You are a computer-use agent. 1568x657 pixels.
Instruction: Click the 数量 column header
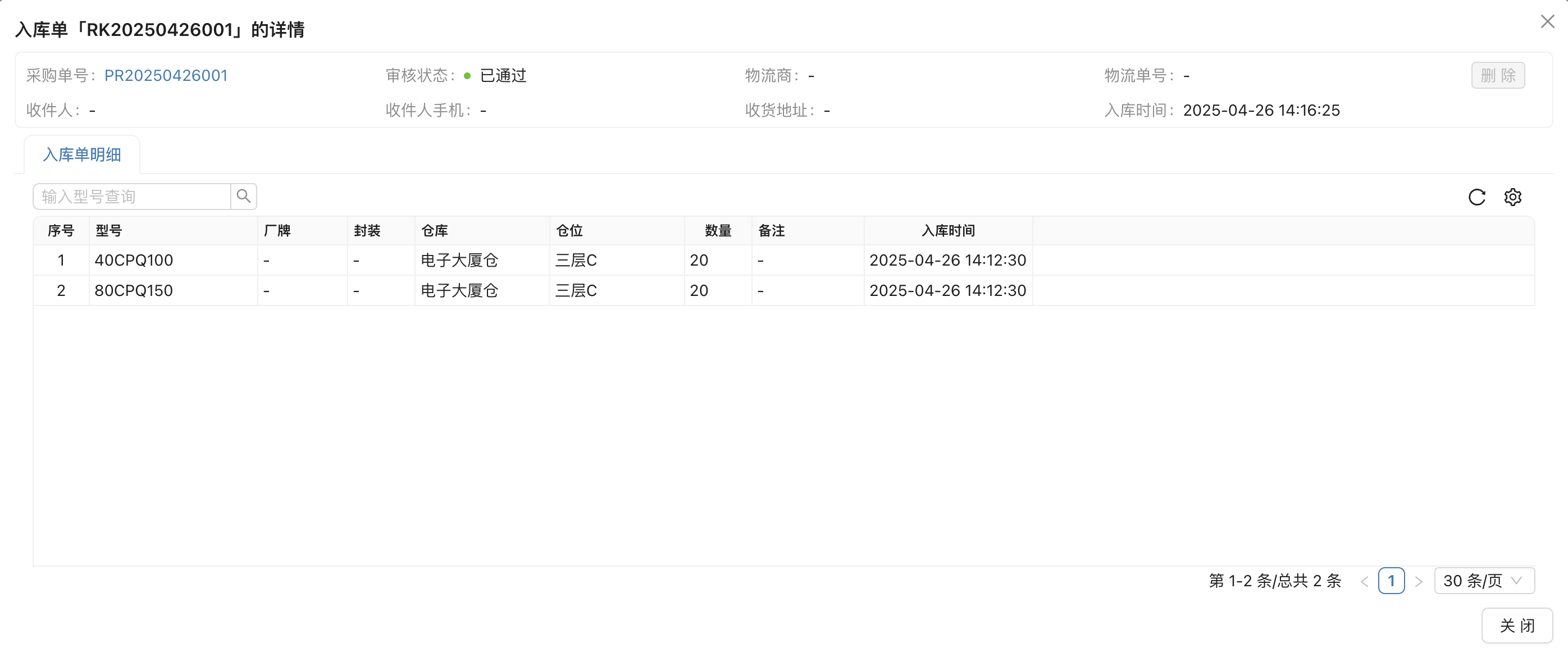[x=717, y=230]
